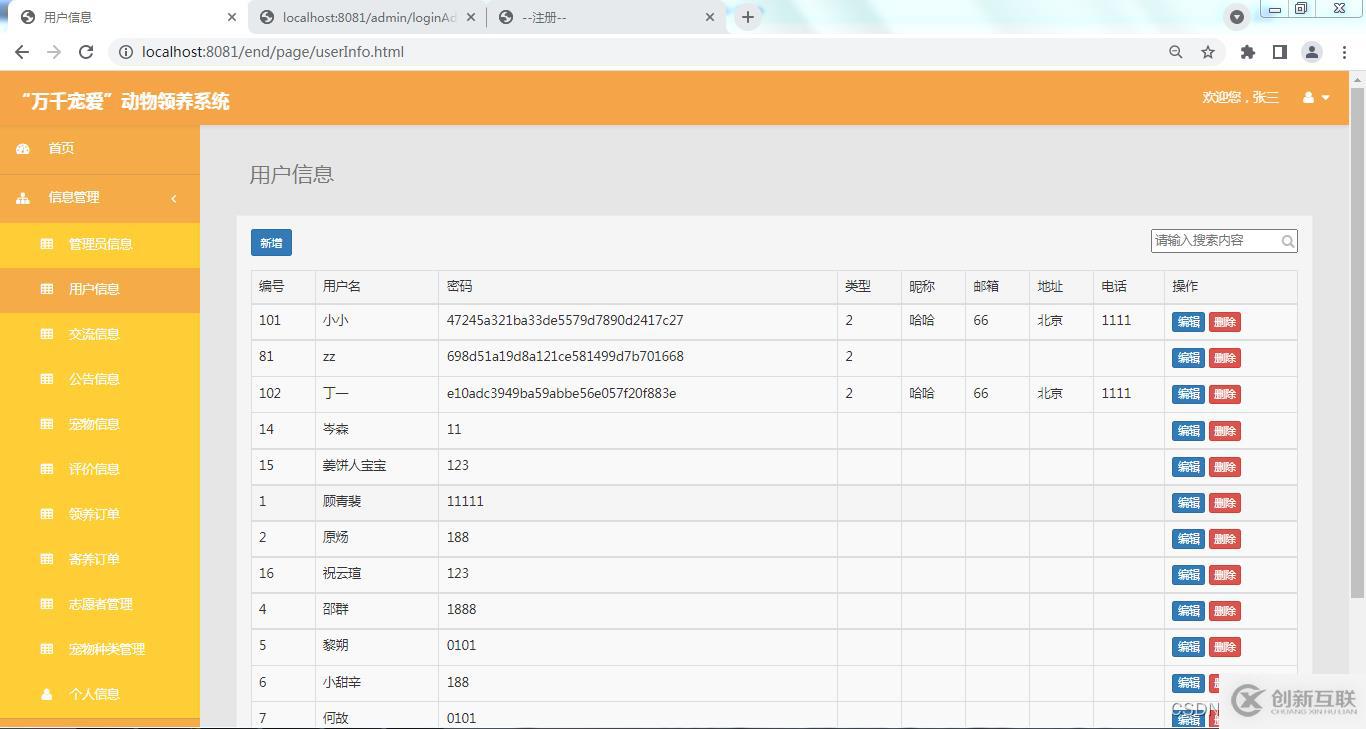
Task: Click the dashboard icon beside 首页
Action: [x=23, y=148]
